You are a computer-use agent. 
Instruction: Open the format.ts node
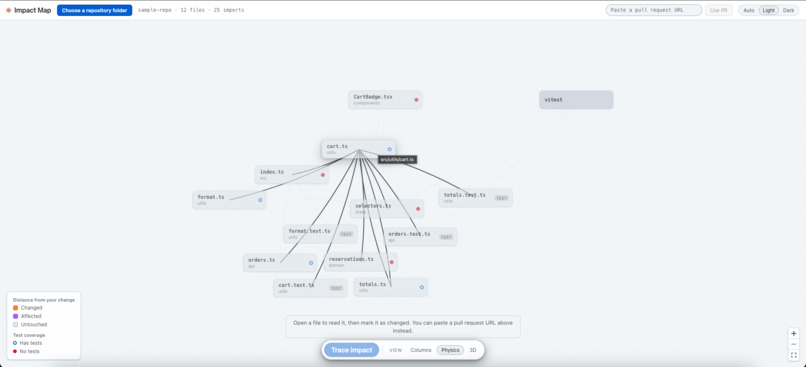click(229, 200)
